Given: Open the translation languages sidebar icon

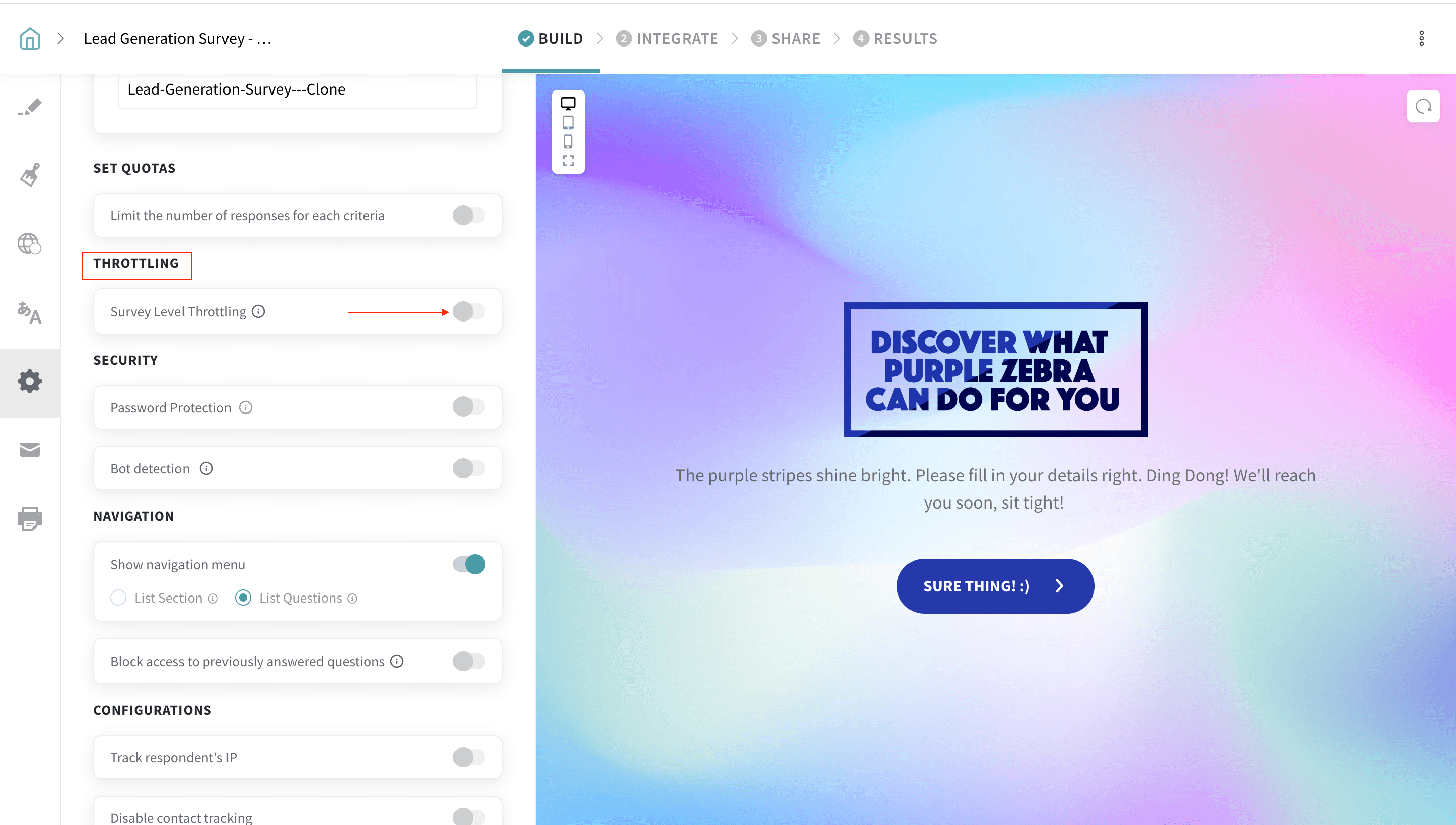Looking at the screenshot, I should (30, 312).
